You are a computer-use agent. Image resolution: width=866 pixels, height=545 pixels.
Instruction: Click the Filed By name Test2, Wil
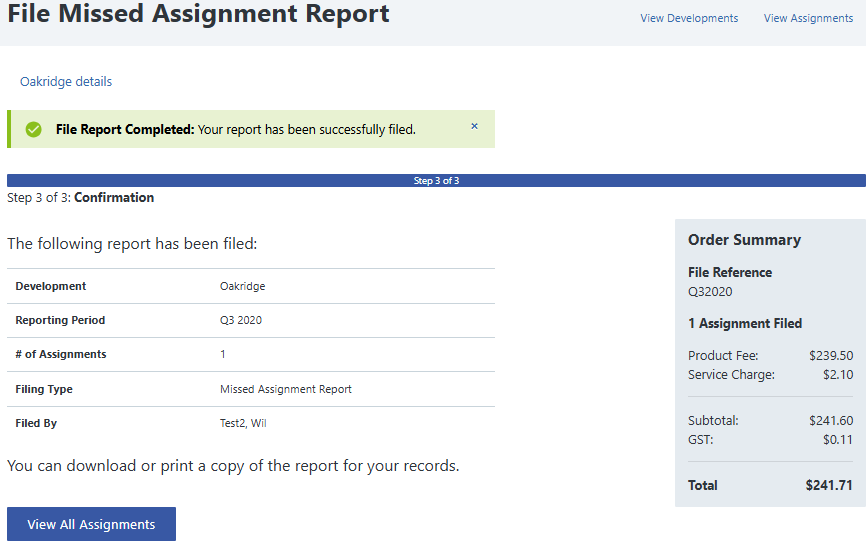[243, 423]
